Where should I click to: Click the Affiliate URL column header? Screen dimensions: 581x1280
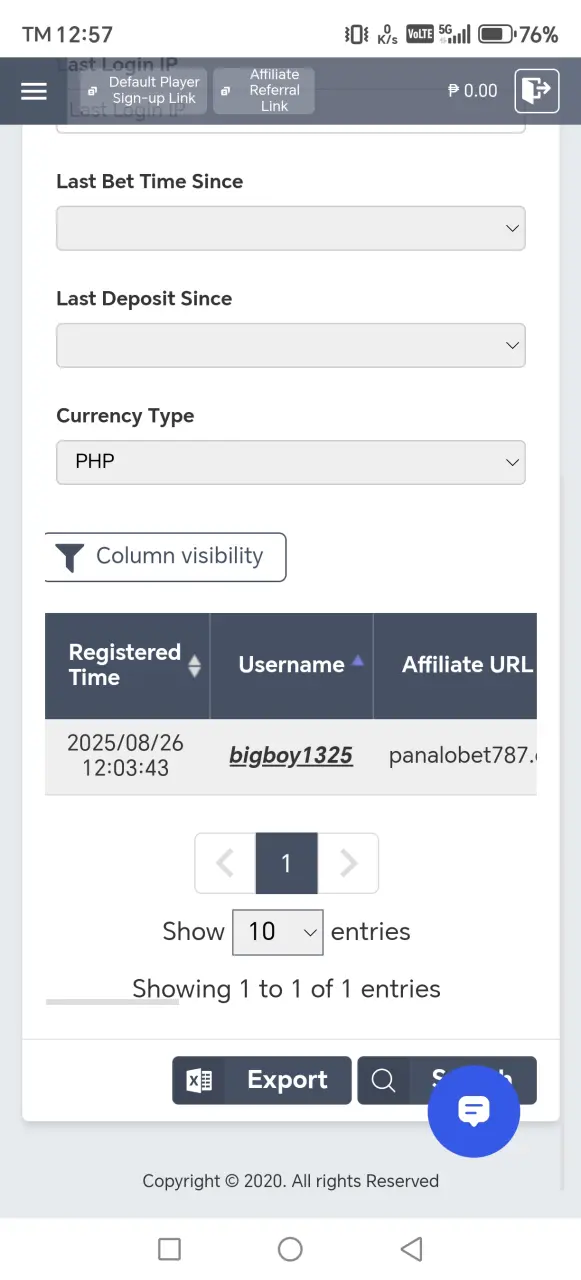(467, 664)
